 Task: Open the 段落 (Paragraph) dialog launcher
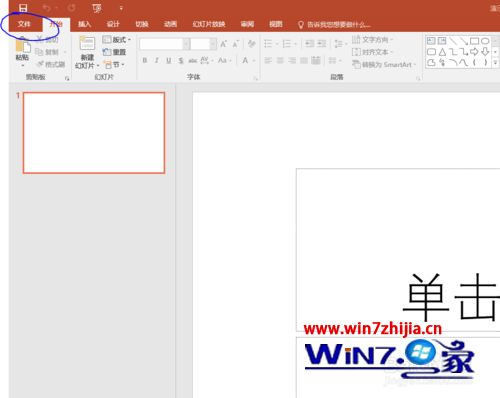pyautogui.click(x=418, y=79)
